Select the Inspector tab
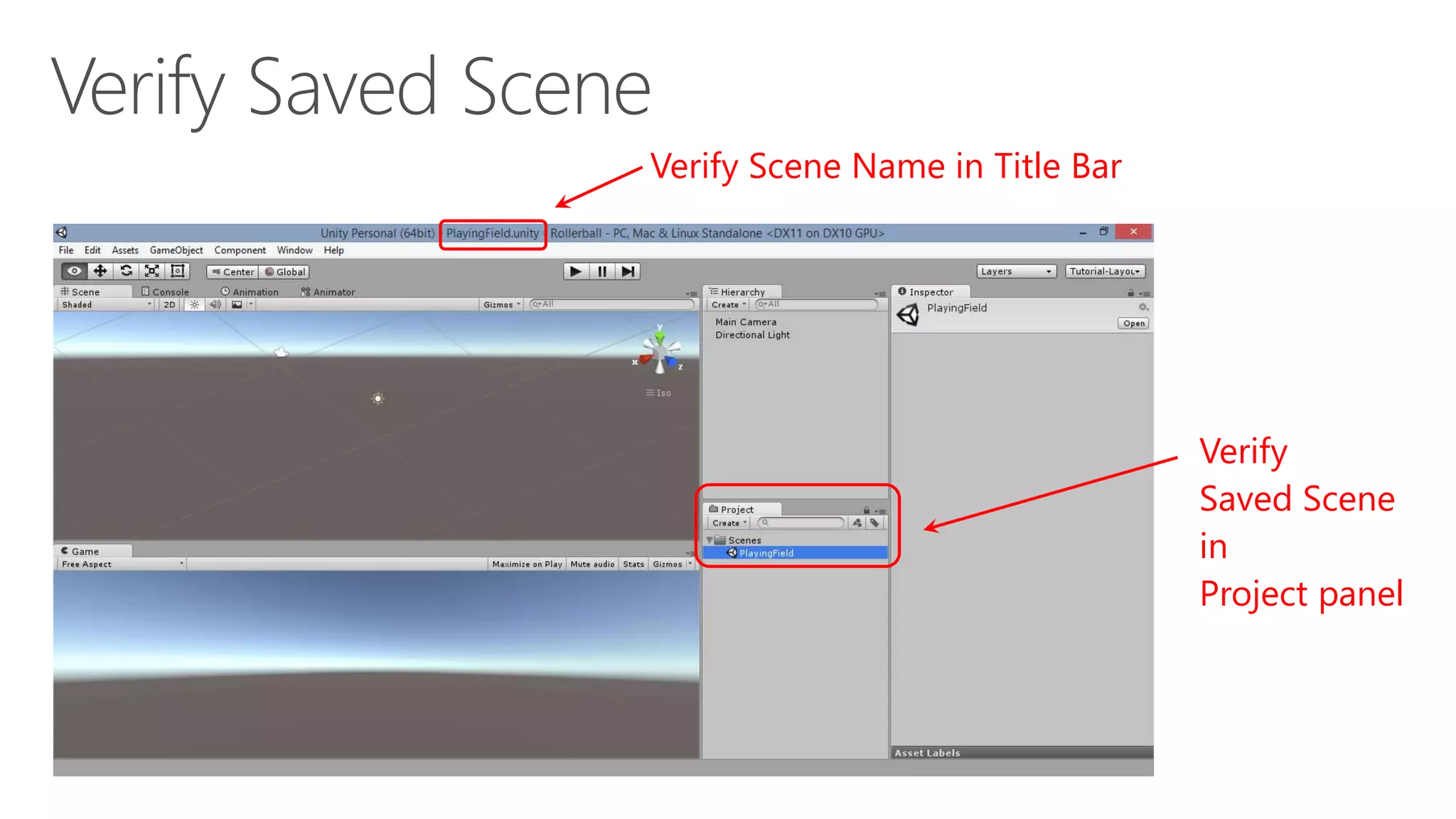1456x819 pixels. click(x=931, y=291)
